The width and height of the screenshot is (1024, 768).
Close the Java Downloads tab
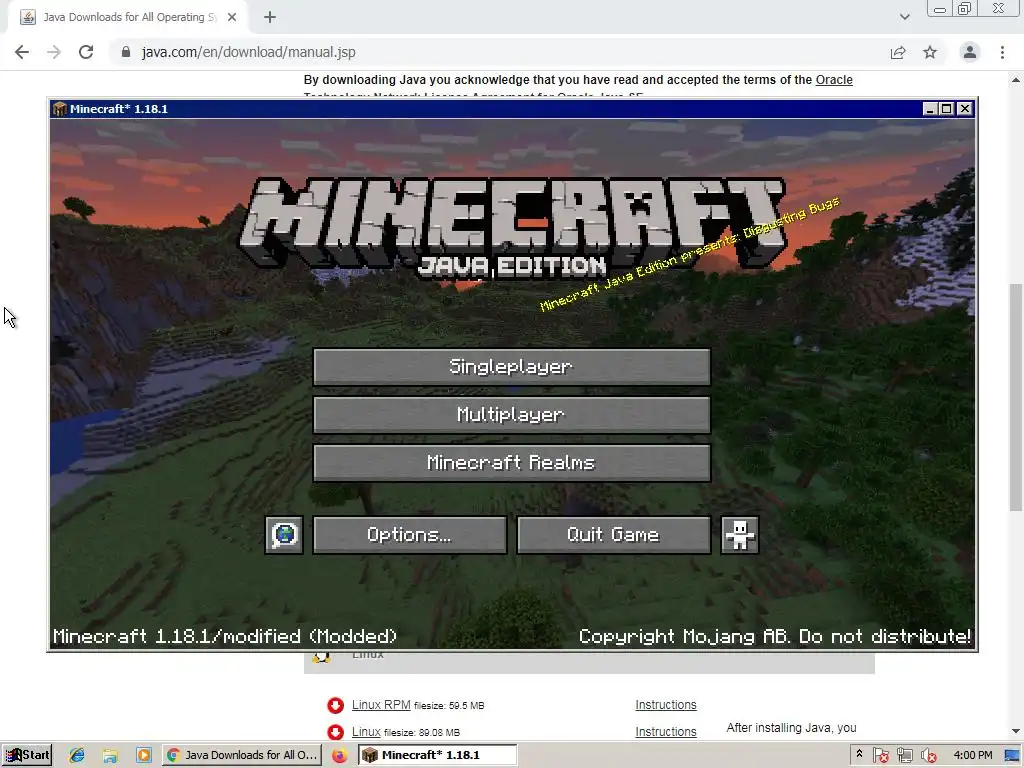tap(232, 18)
